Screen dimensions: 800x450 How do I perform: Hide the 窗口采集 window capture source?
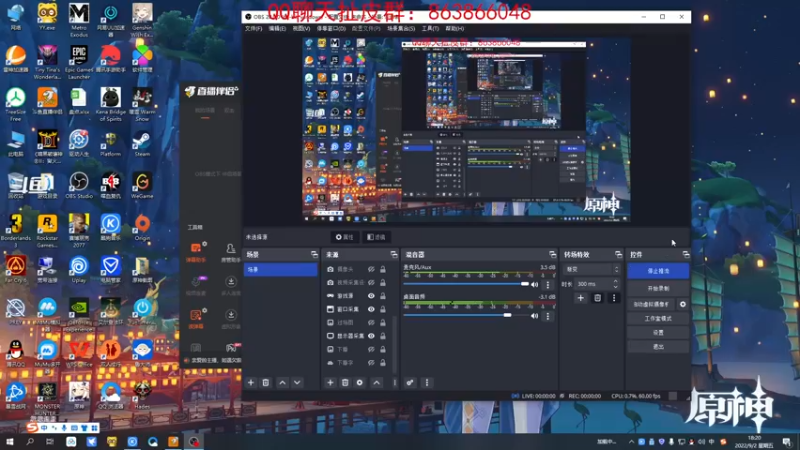tap(371, 309)
